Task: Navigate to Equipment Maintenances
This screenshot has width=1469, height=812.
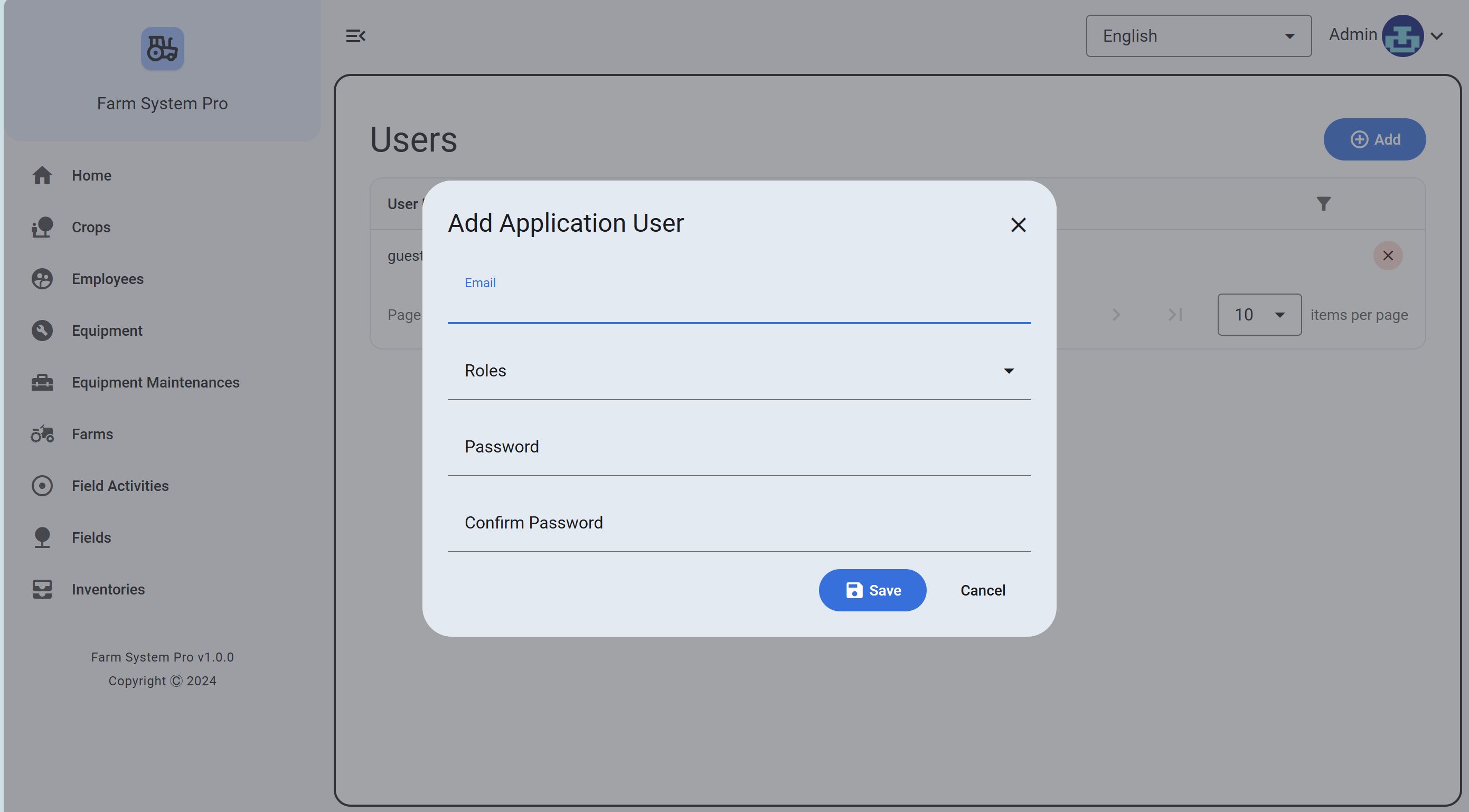Action: point(155,383)
